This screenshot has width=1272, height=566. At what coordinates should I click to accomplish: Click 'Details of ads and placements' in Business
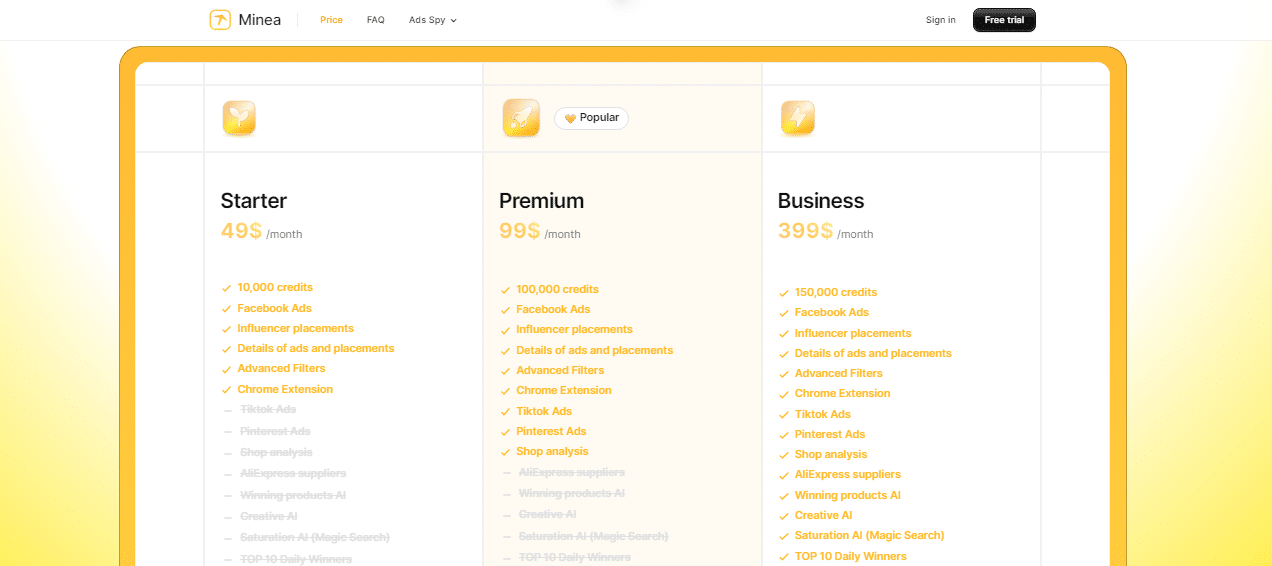(x=873, y=353)
